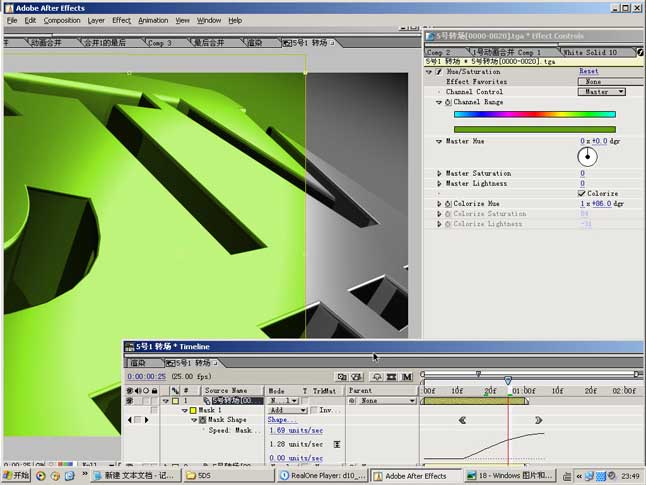Open the Effect menu
The image size is (646, 485).
tap(122, 20)
